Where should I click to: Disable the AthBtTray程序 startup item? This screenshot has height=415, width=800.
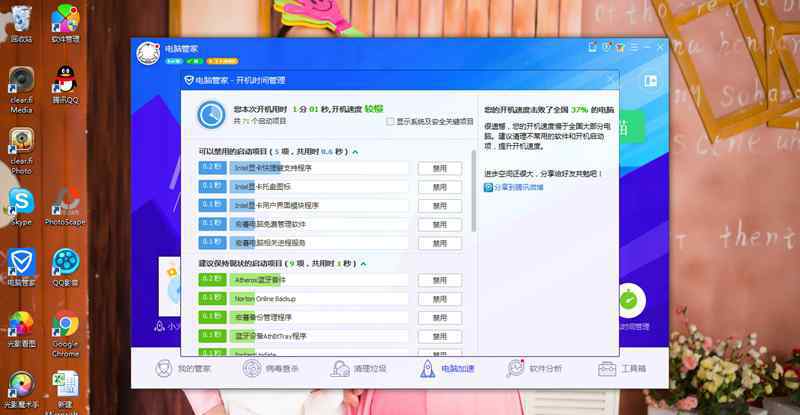click(440, 336)
